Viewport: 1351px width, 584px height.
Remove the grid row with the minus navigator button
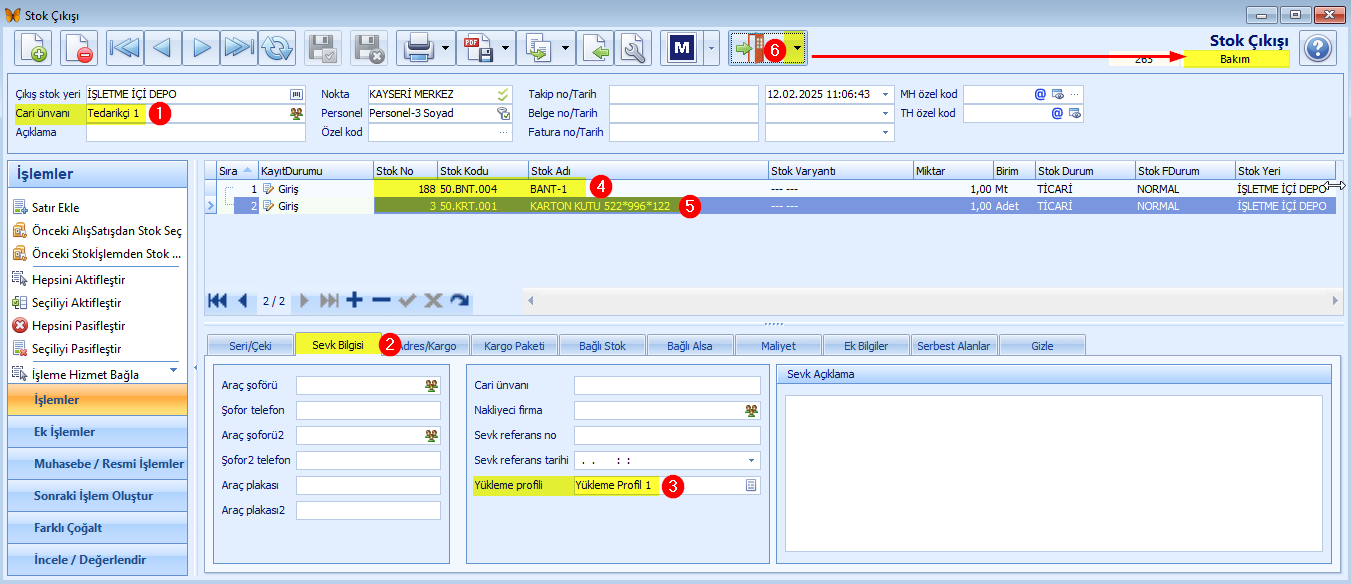pos(381,300)
